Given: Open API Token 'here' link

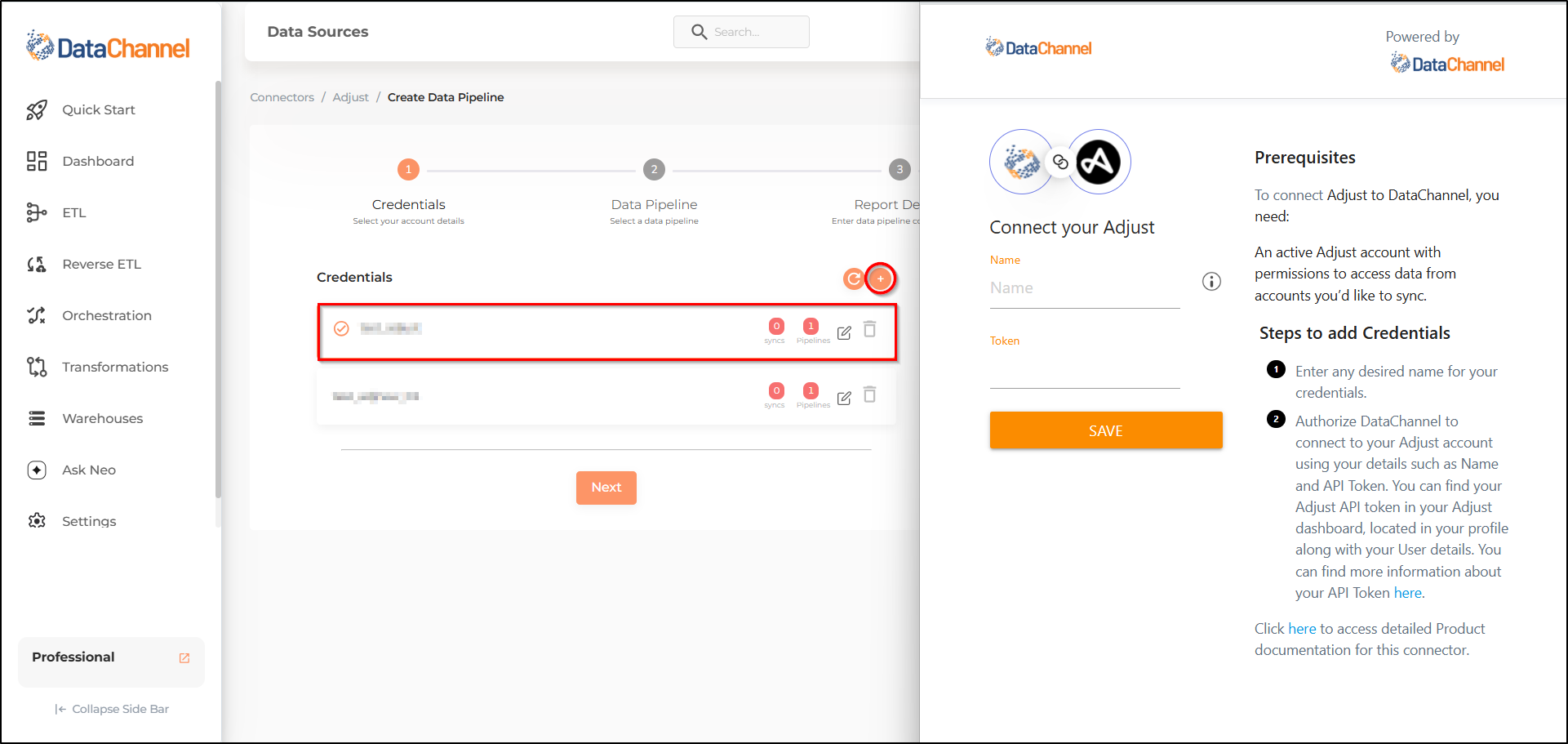Looking at the screenshot, I should tap(1407, 593).
